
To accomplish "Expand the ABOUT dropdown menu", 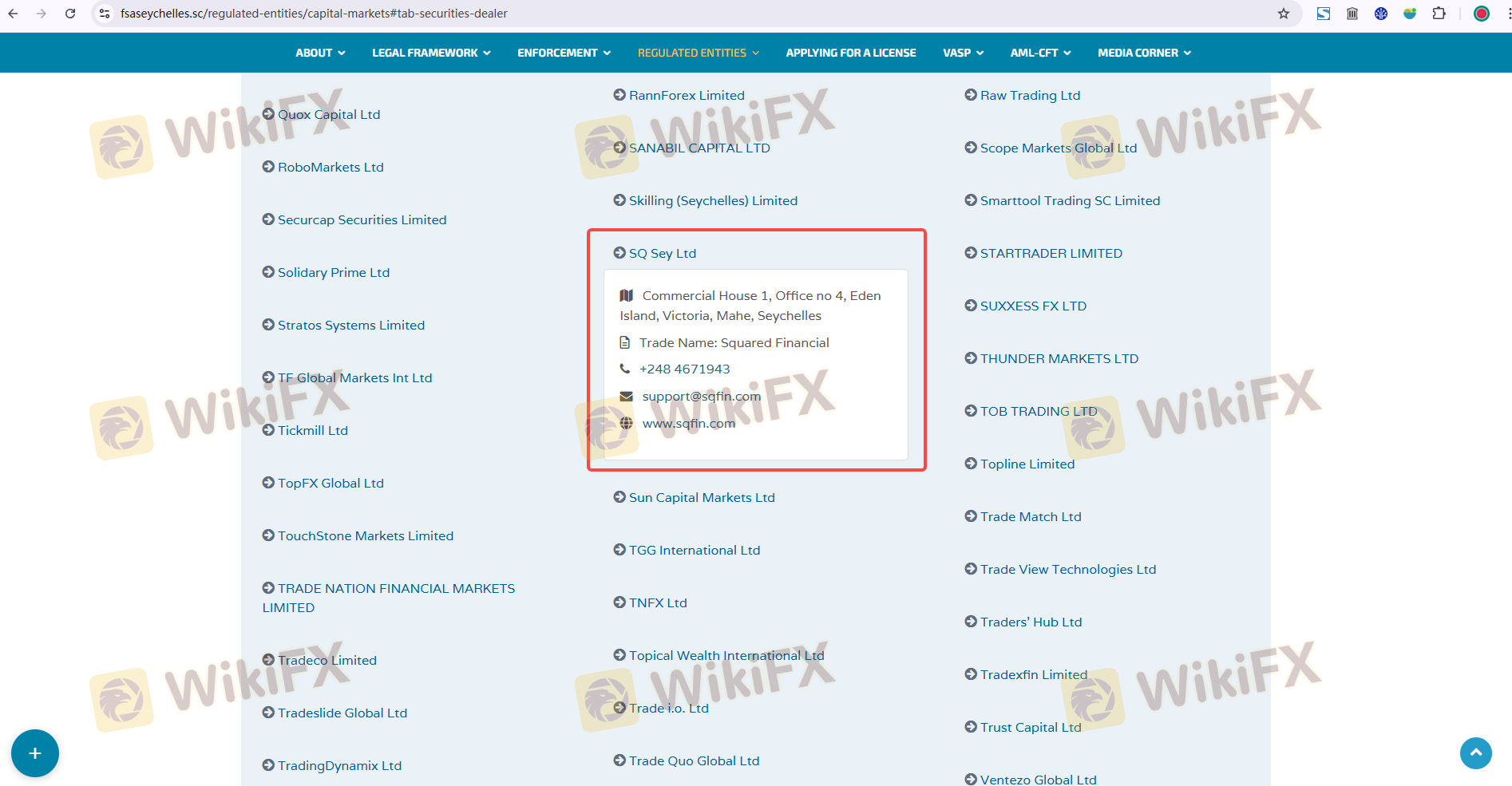I will (320, 53).
